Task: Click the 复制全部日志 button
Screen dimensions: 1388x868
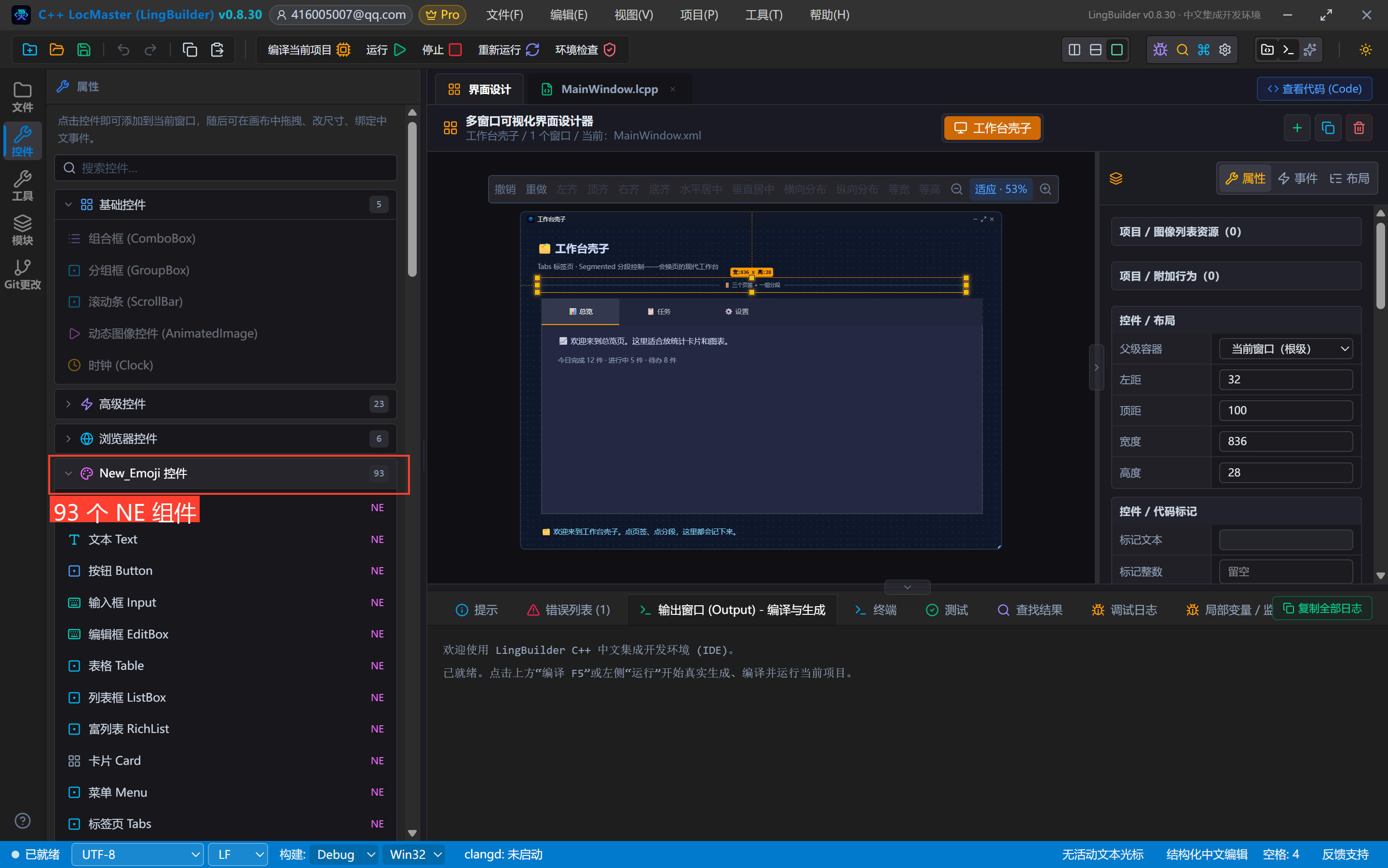Action: [x=1322, y=609]
